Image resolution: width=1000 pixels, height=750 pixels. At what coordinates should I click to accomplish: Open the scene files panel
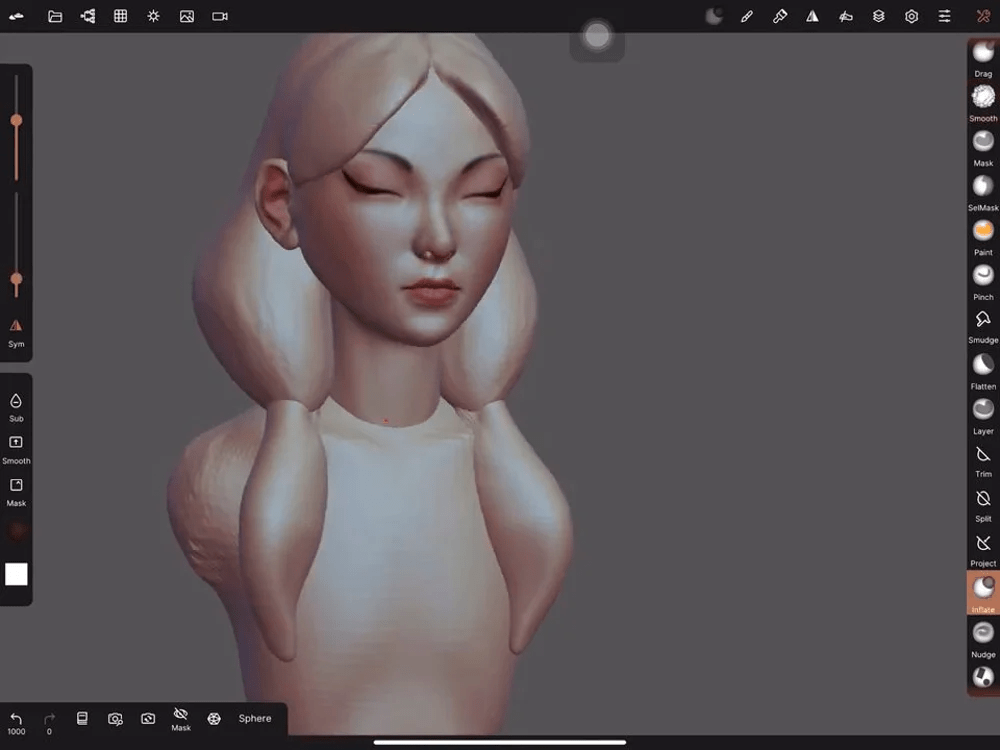click(55, 16)
